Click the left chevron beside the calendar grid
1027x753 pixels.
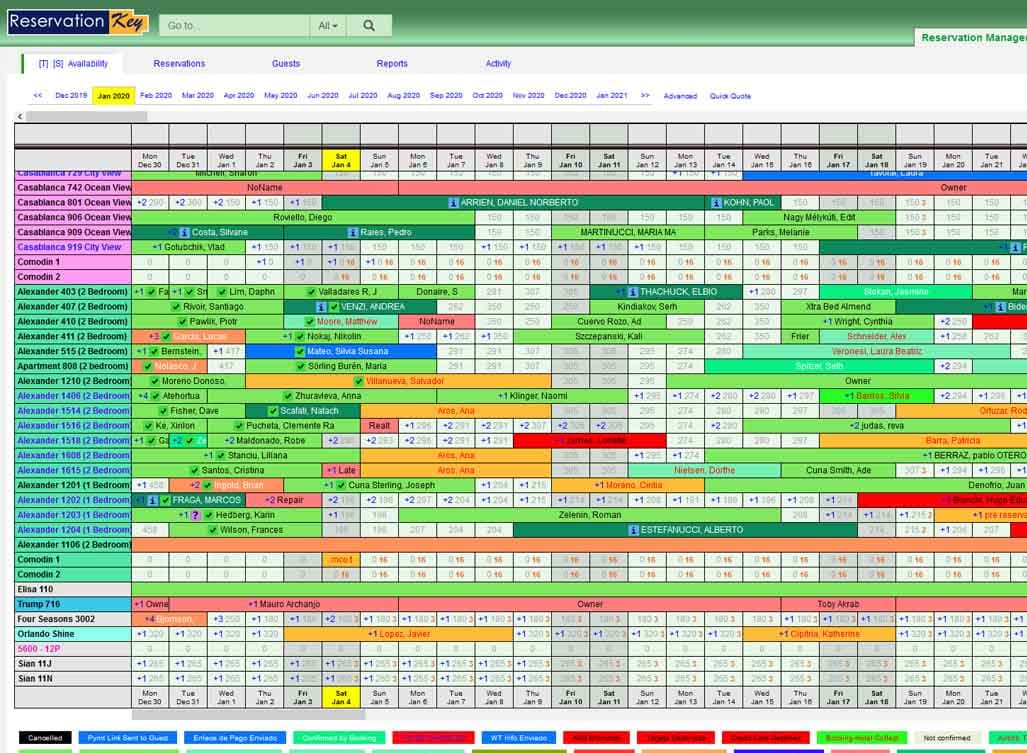tap(18, 118)
